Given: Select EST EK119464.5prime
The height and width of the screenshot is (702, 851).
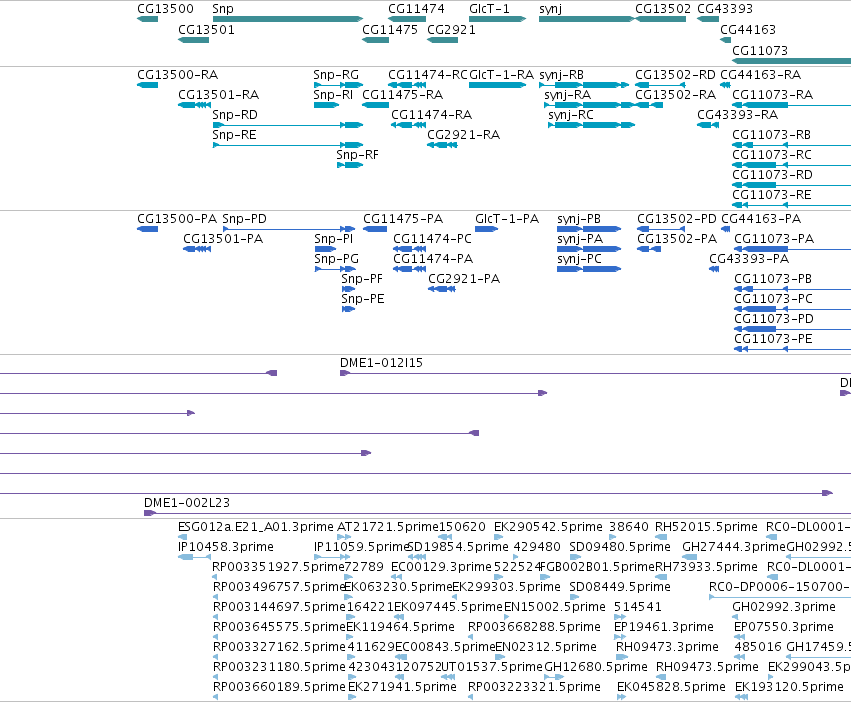Looking at the screenshot, I should [352, 637].
